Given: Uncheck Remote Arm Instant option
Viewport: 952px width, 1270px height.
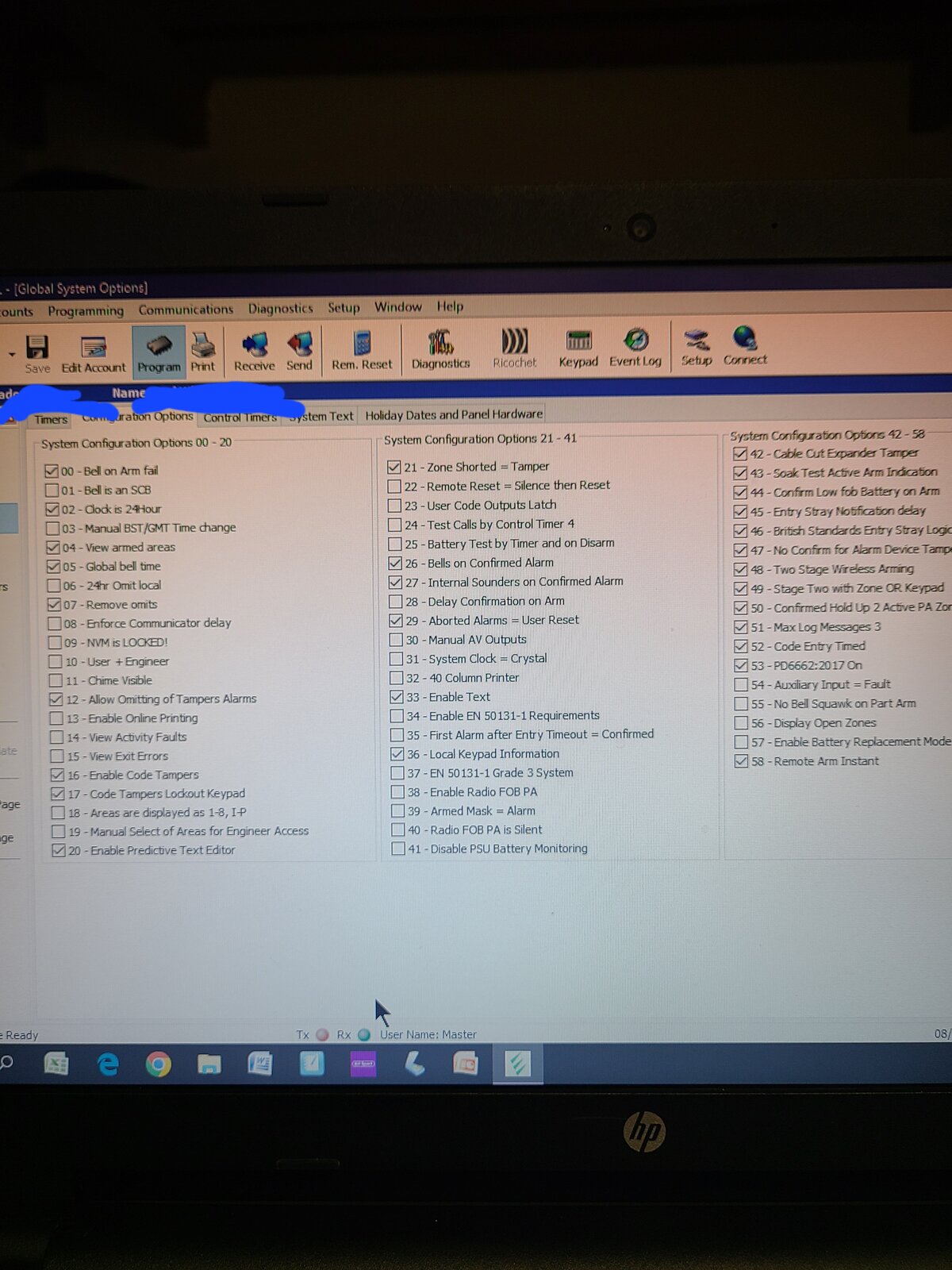Looking at the screenshot, I should pos(741,760).
